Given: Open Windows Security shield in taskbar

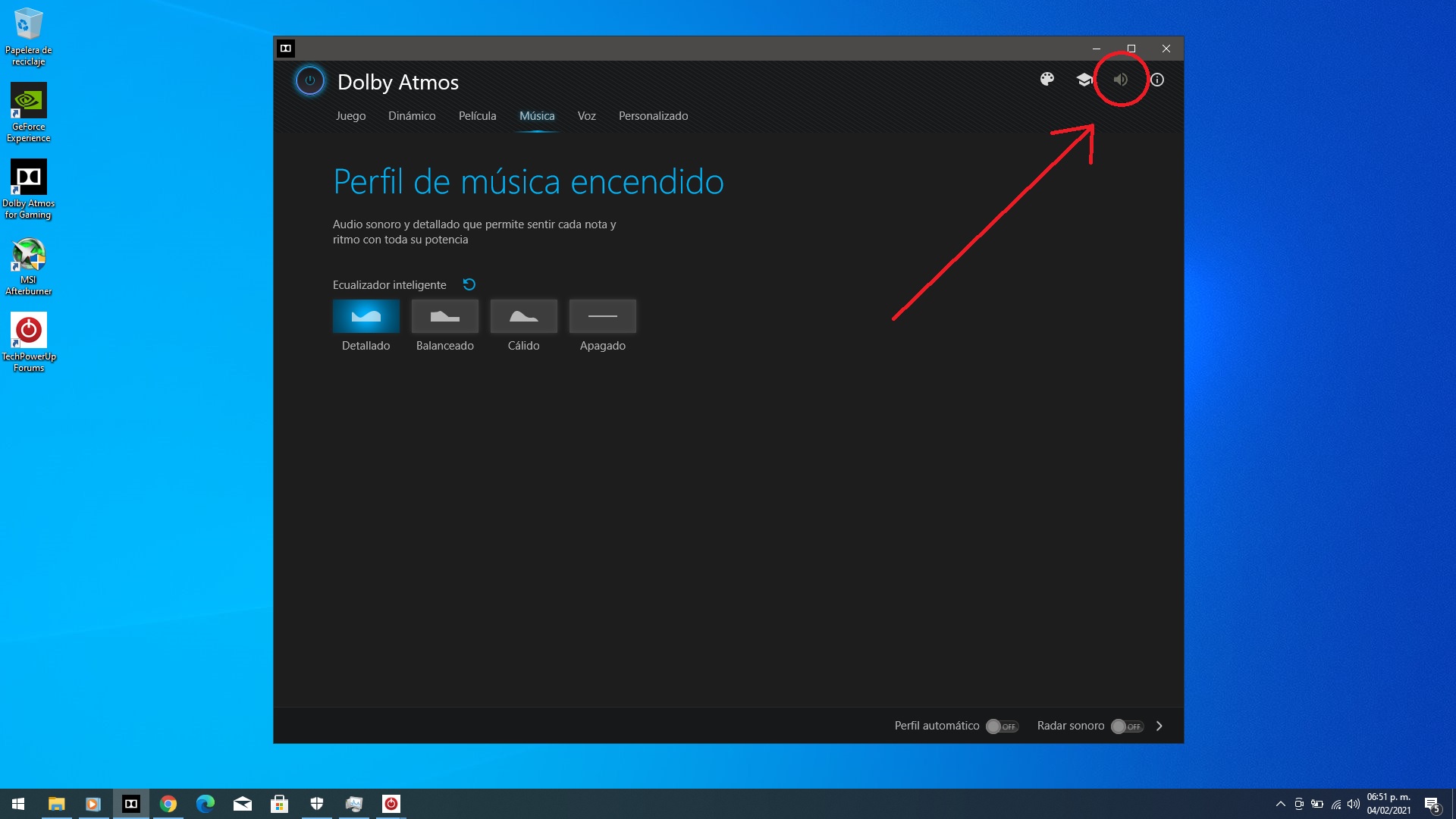Looking at the screenshot, I should click(x=317, y=804).
